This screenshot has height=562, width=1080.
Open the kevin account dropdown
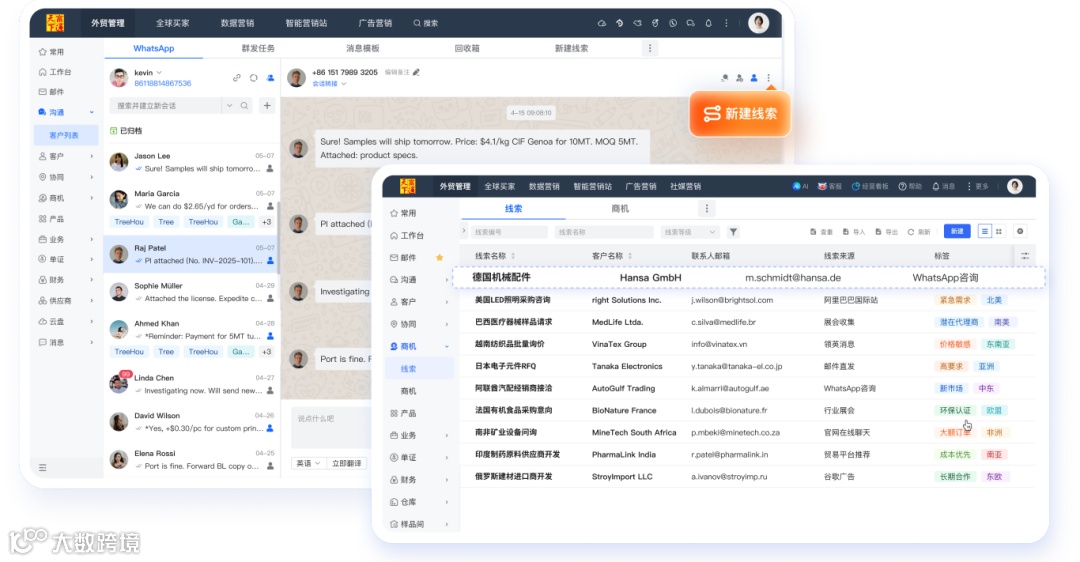(159, 72)
